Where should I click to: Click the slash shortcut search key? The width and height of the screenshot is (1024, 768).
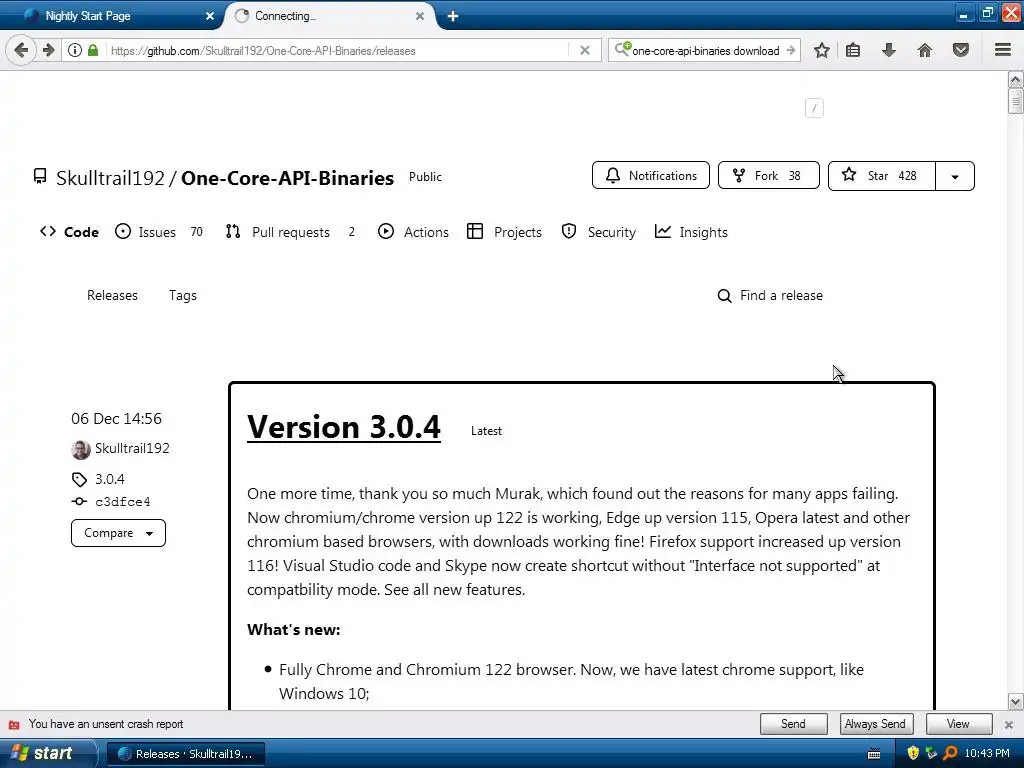coord(814,108)
